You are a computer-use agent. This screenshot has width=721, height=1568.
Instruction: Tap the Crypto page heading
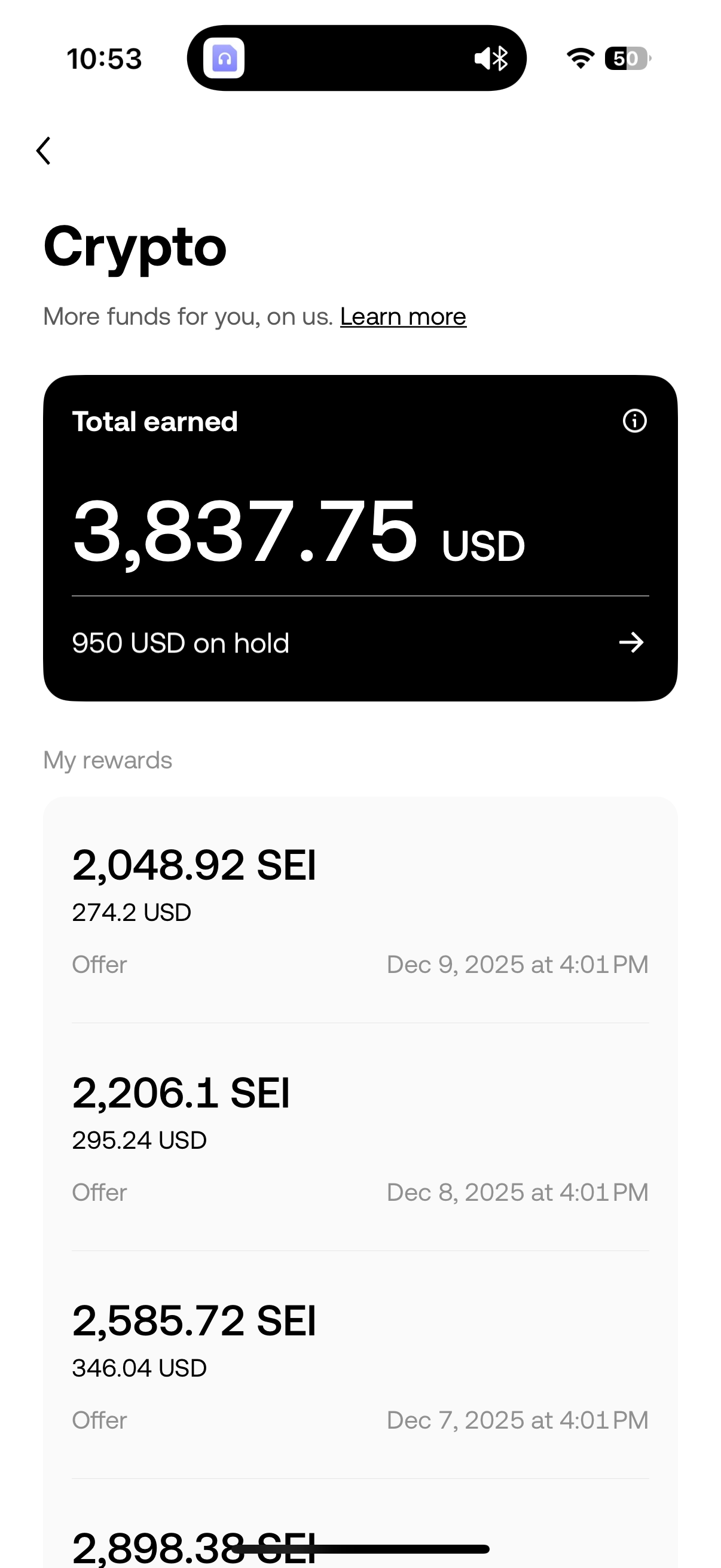click(x=135, y=246)
